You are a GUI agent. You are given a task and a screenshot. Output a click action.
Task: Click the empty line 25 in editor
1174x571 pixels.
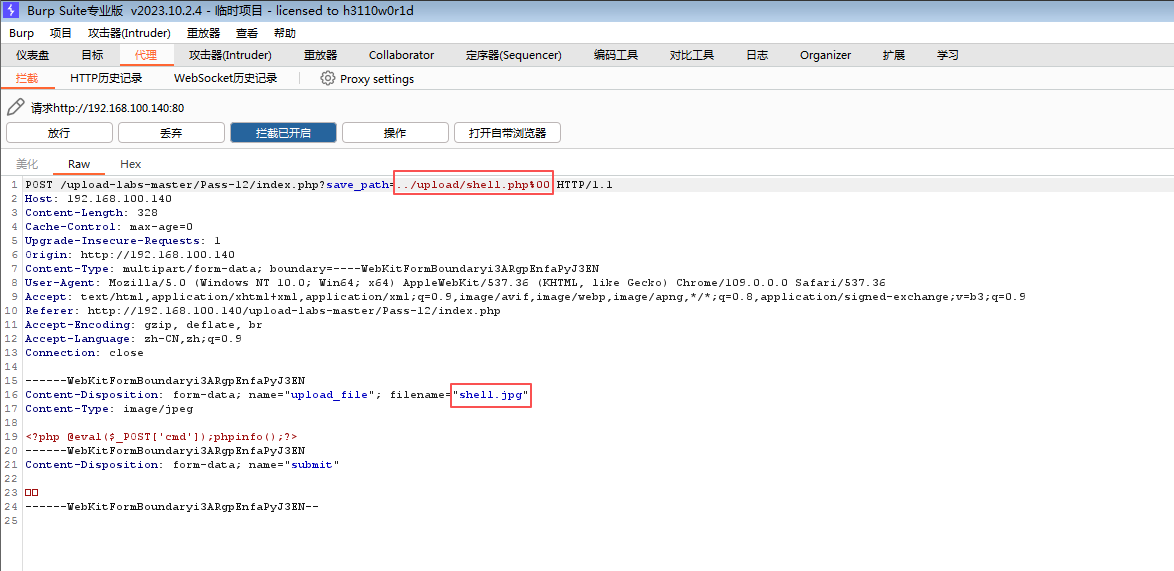[x=597, y=521]
